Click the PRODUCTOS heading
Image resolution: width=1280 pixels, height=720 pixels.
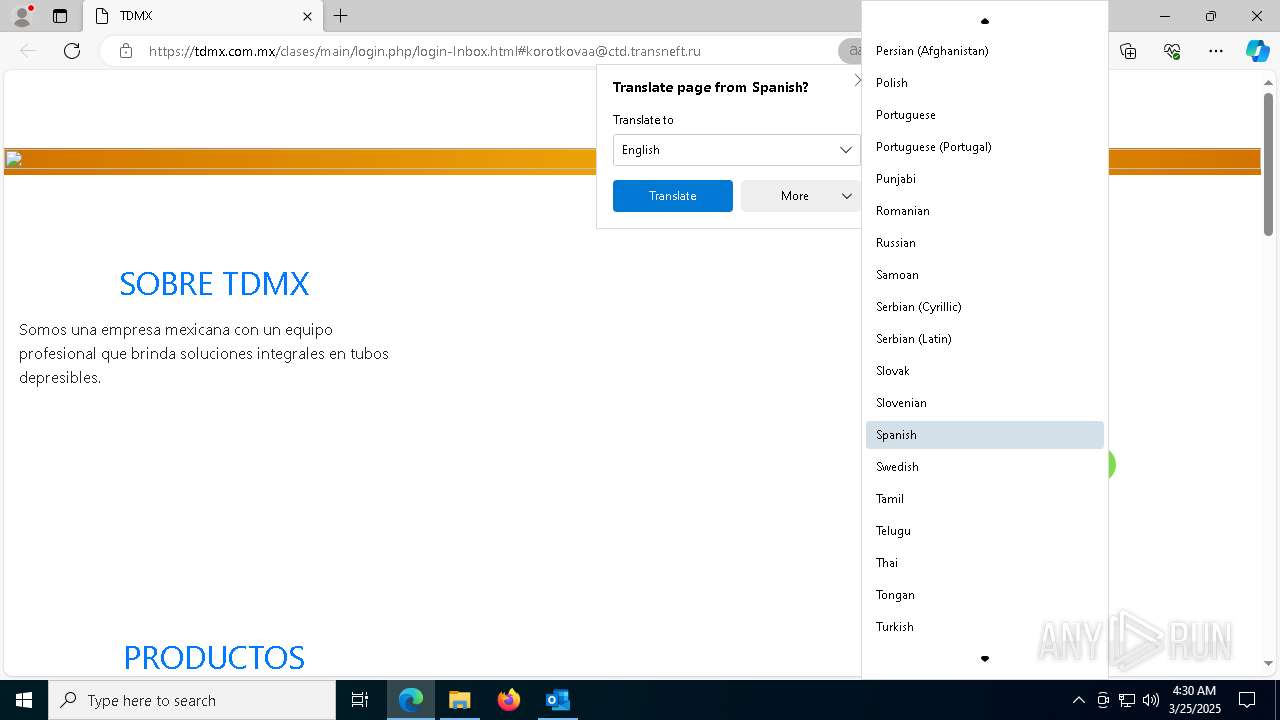tap(214, 657)
